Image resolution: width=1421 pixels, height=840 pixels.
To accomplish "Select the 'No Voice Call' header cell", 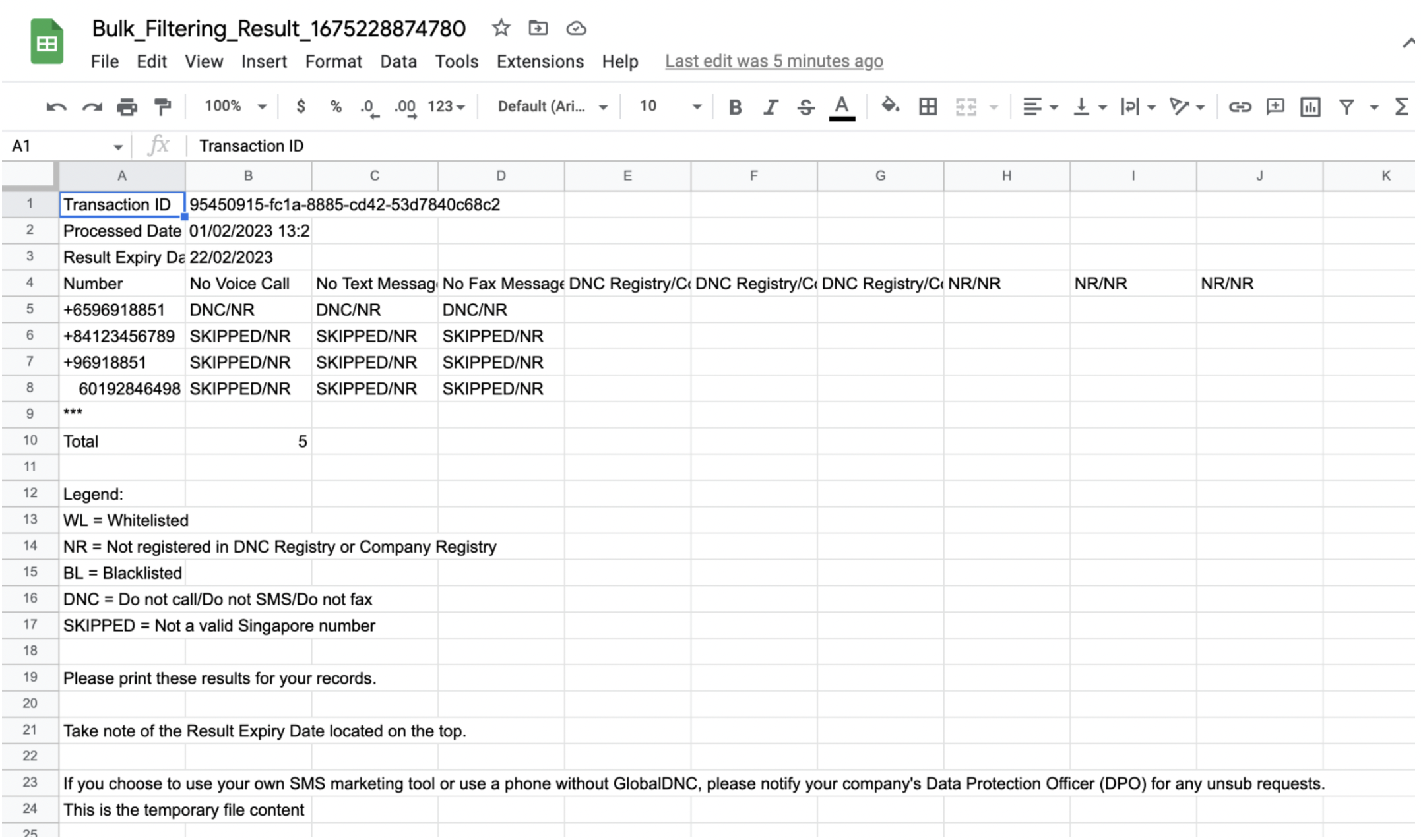I will coord(249,284).
